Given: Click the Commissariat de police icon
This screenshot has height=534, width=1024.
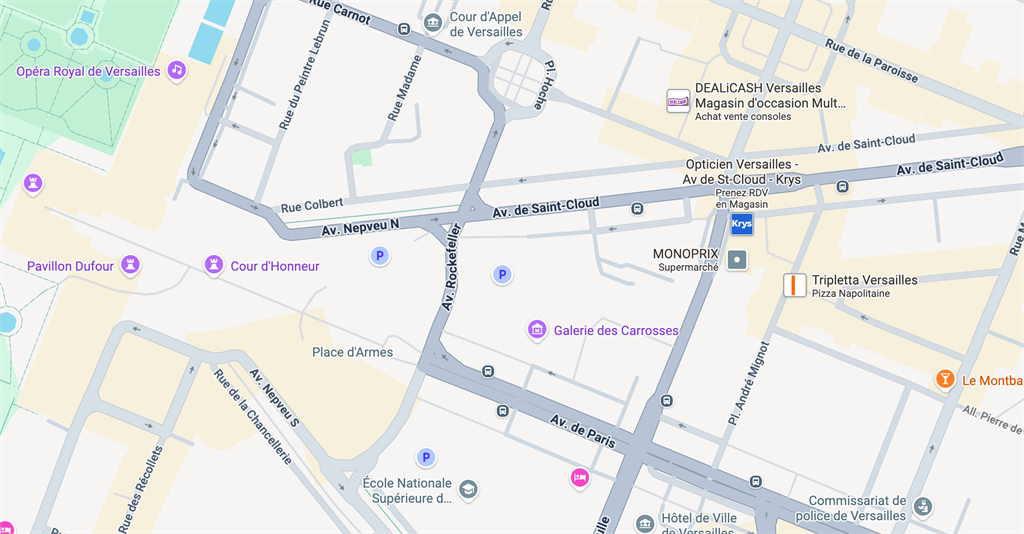Looking at the screenshot, I should click(922, 507).
